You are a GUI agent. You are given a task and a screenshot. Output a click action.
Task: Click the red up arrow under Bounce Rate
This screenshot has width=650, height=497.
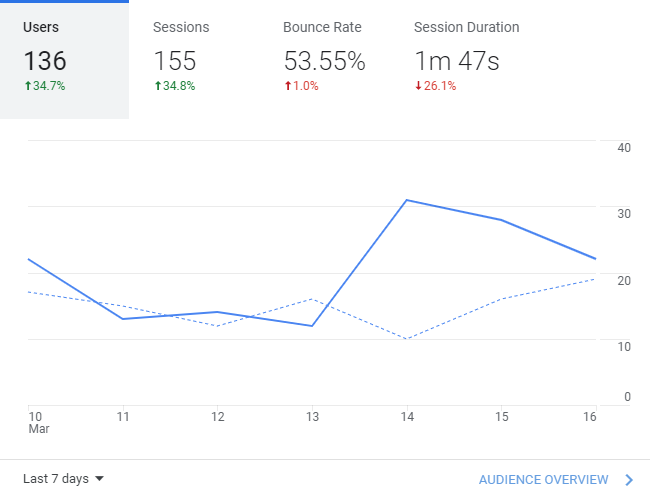tap(288, 86)
